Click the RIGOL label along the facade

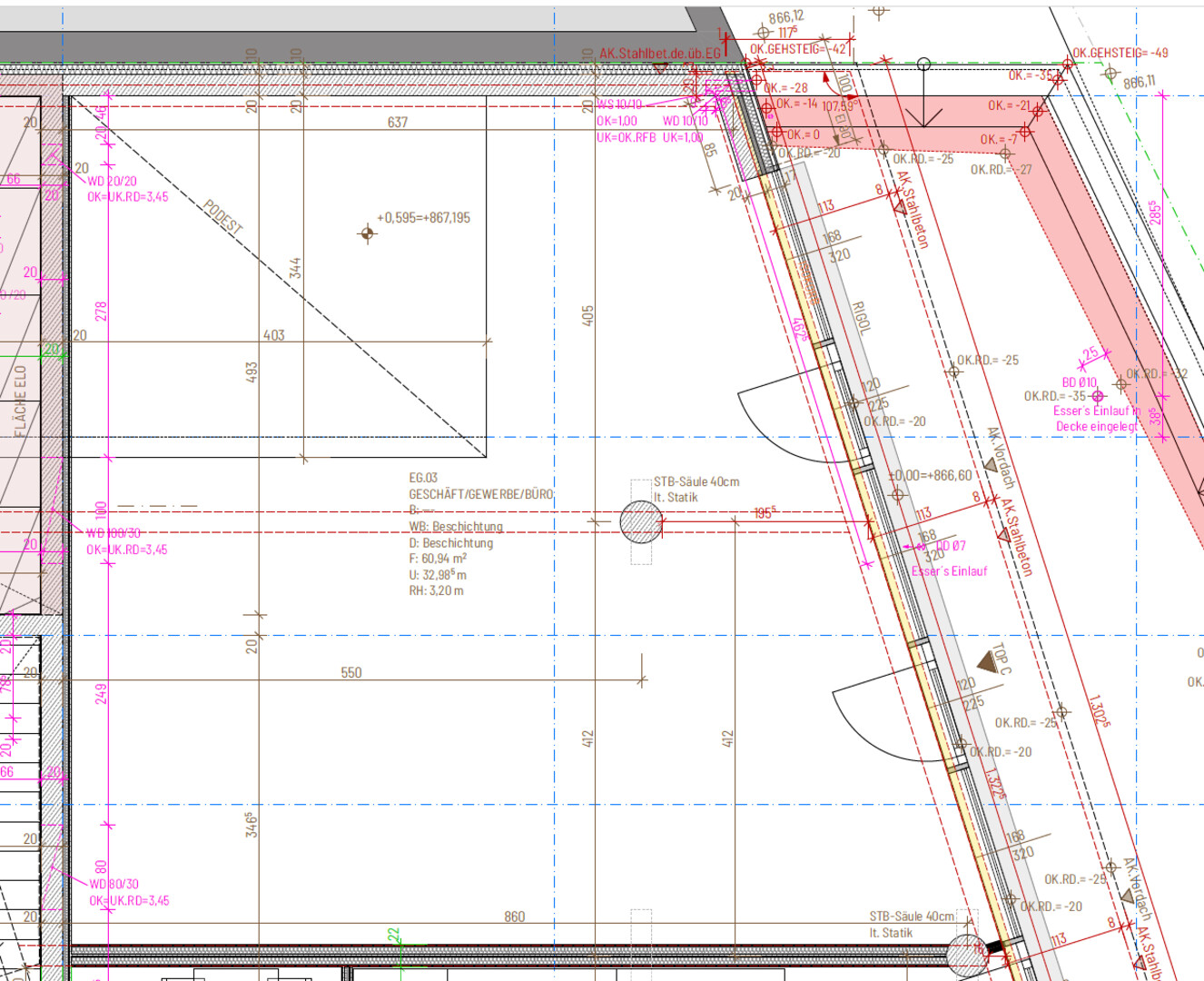pyautogui.click(x=860, y=318)
